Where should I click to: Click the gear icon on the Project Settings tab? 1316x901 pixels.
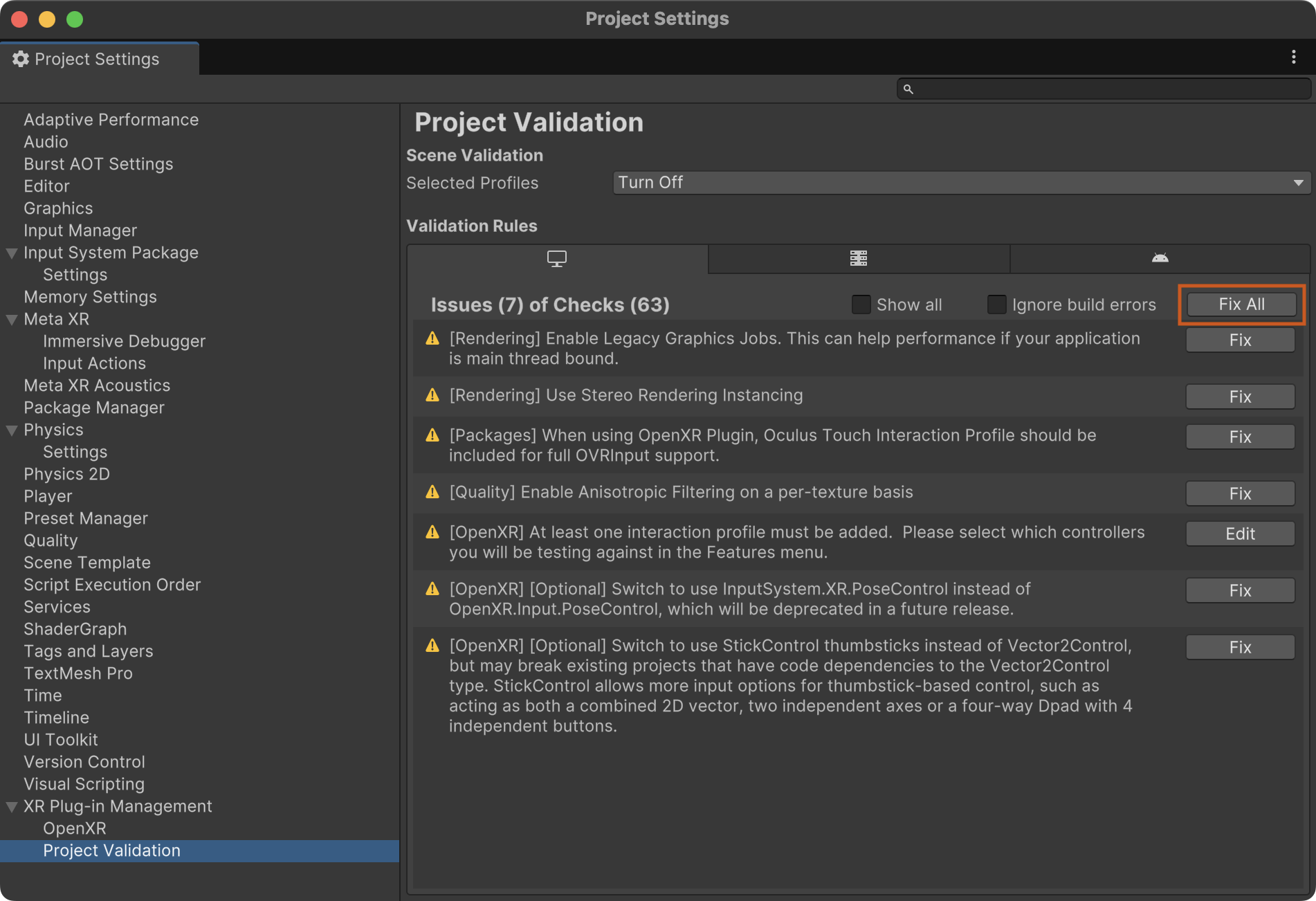click(20, 59)
